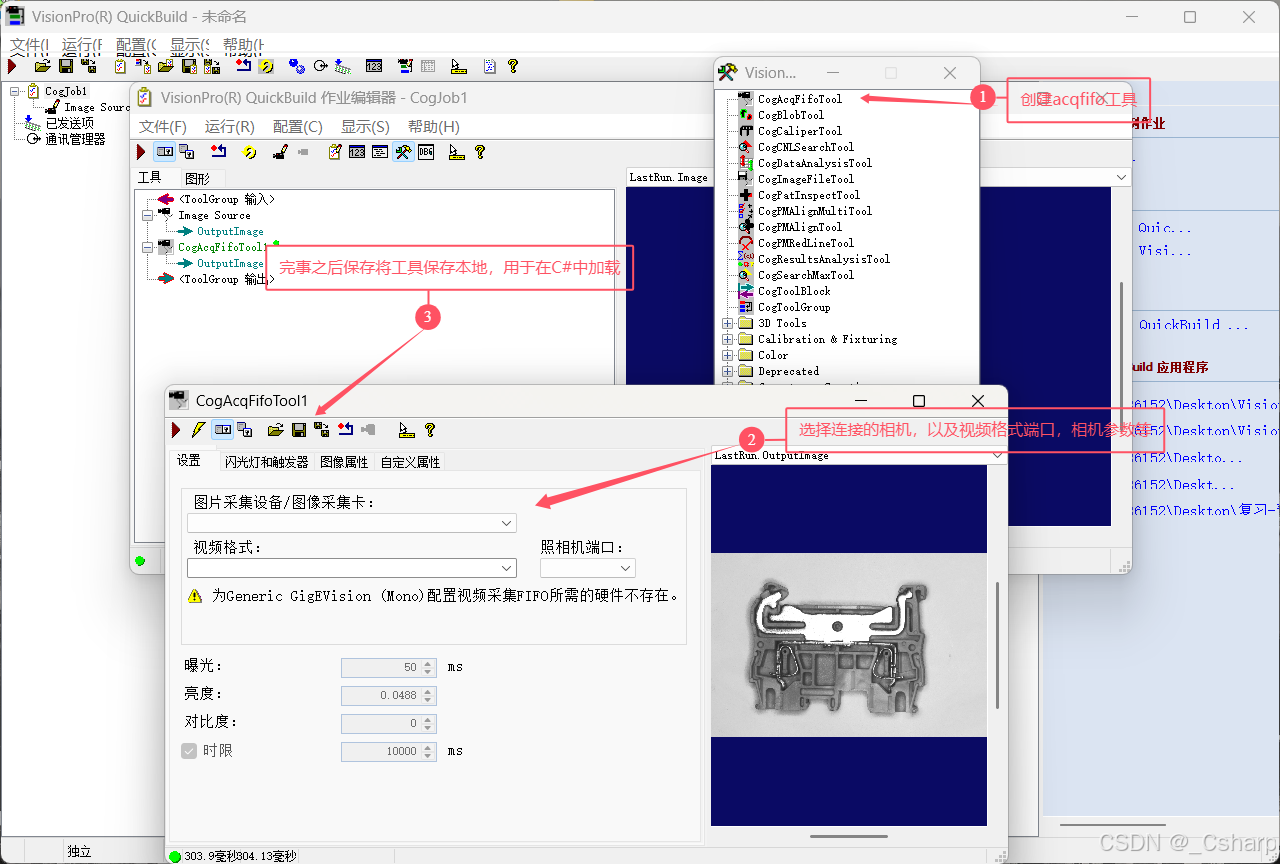Expand the Color folder

[x=727, y=355]
